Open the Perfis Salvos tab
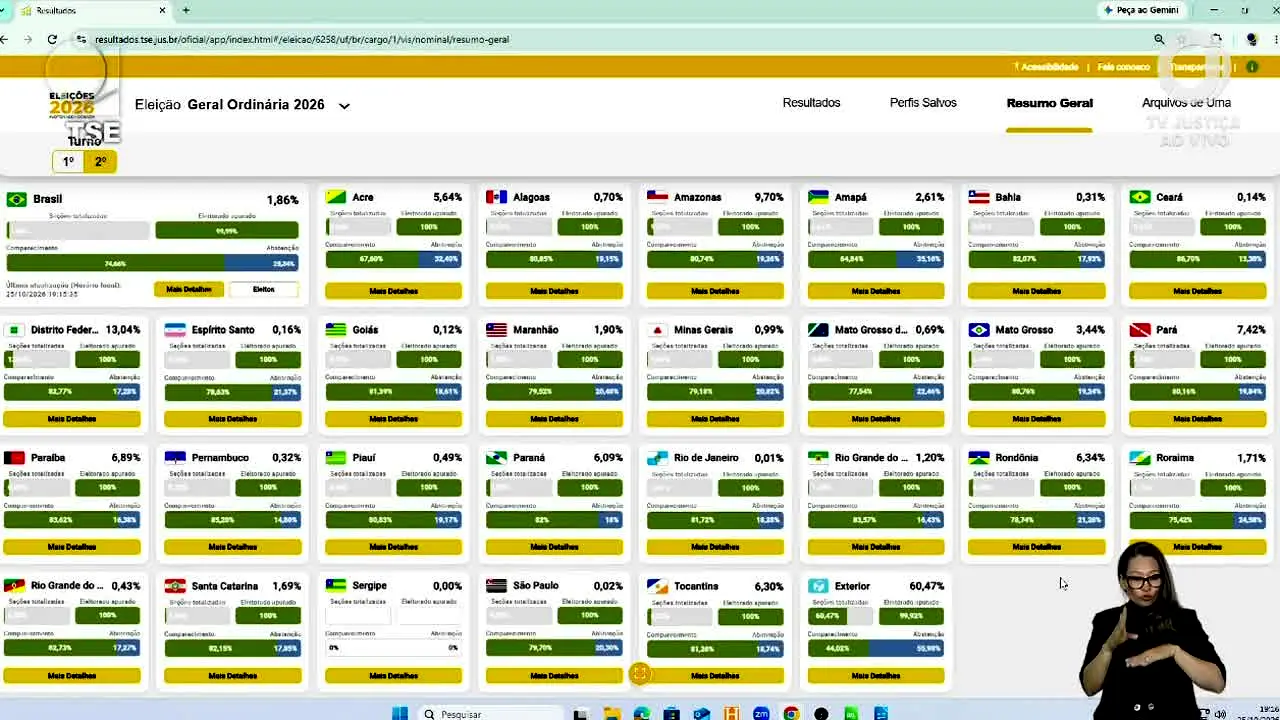Viewport: 1280px width, 720px height. (x=923, y=102)
